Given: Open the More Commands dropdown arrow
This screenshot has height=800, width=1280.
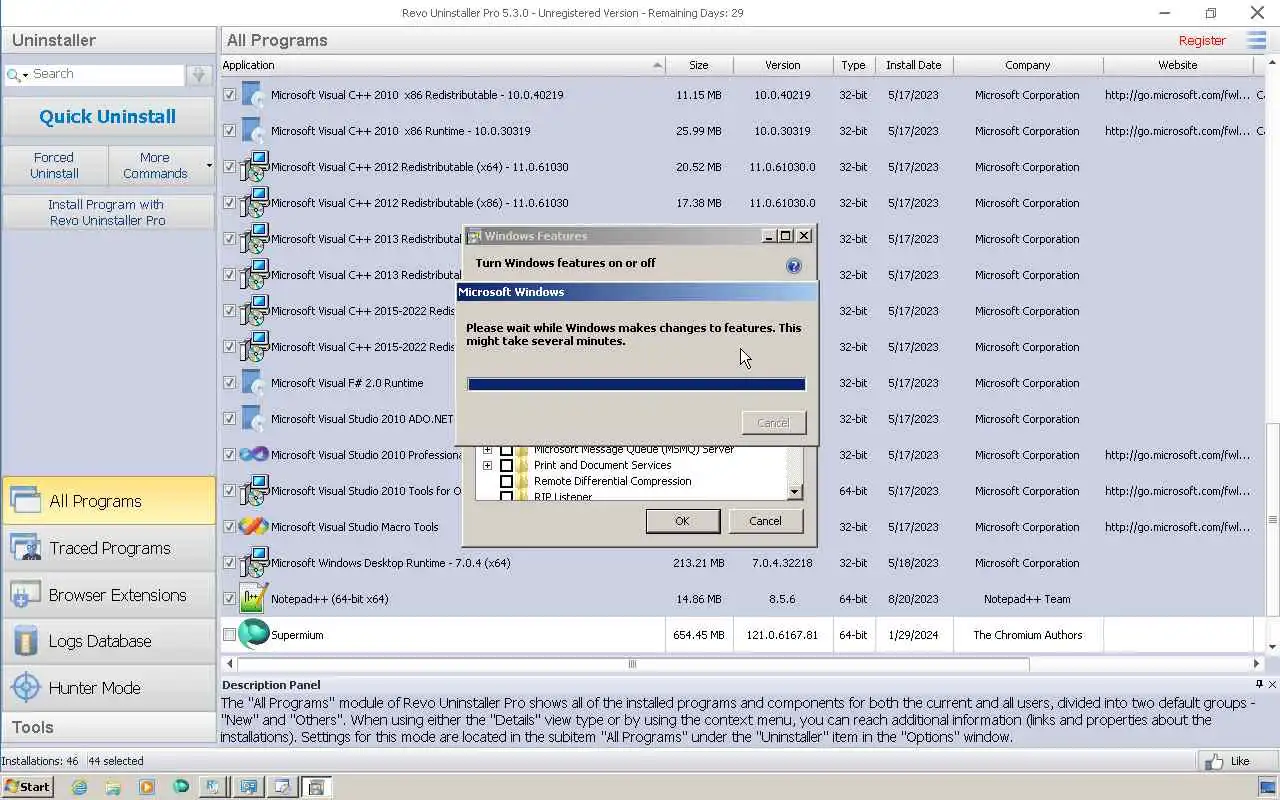Looking at the screenshot, I should [x=209, y=166].
